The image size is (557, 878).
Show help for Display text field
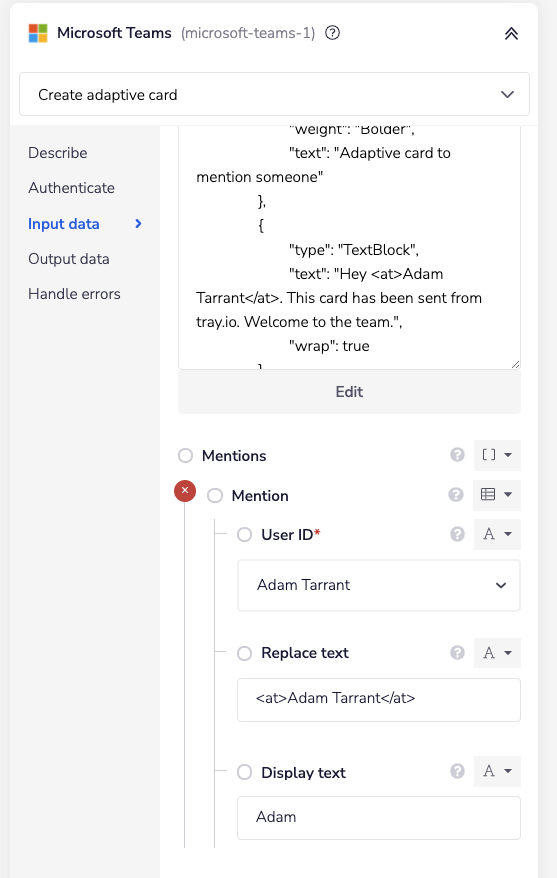pos(457,771)
